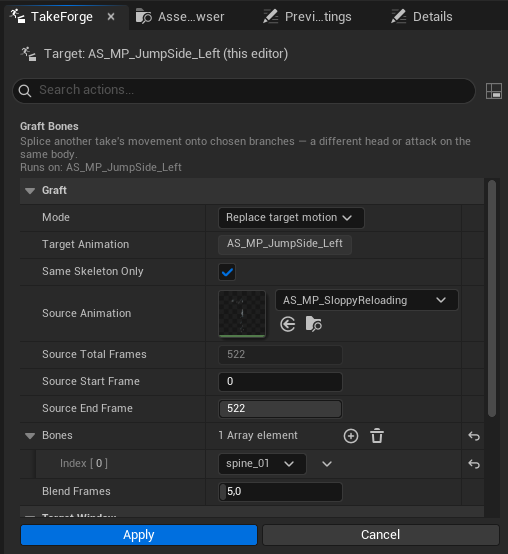508x554 pixels.
Task: Switch to the Asset Browser tab
Action: pos(180,17)
